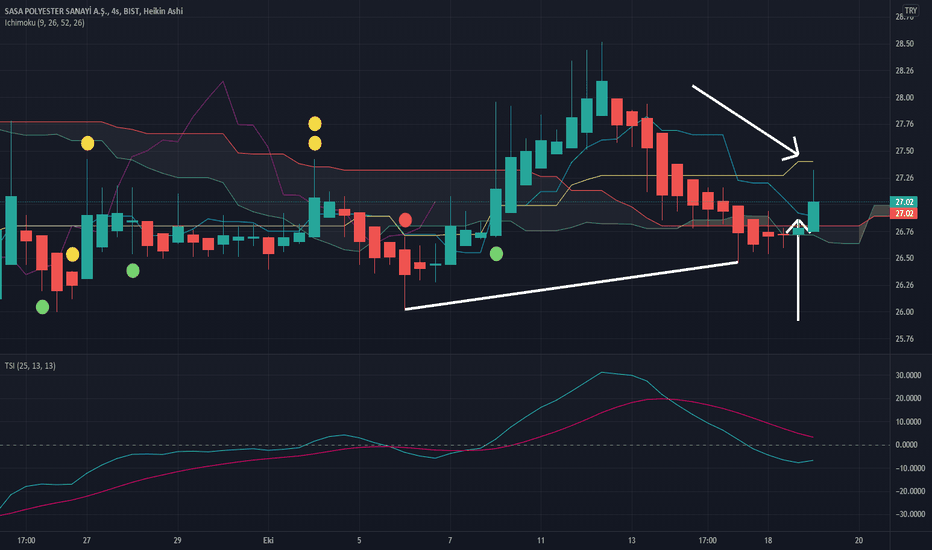Select the TSI (25, 13, 13) indicator legend
The width and height of the screenshot is (932, 550).
click(x=30, y=366)
